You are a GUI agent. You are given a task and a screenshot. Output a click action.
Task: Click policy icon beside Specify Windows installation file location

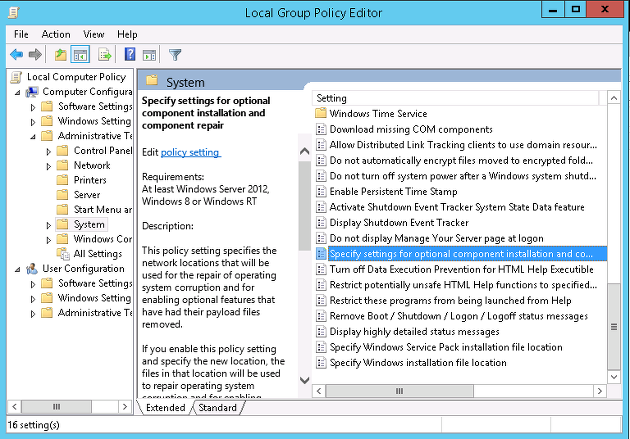(321, 362)
